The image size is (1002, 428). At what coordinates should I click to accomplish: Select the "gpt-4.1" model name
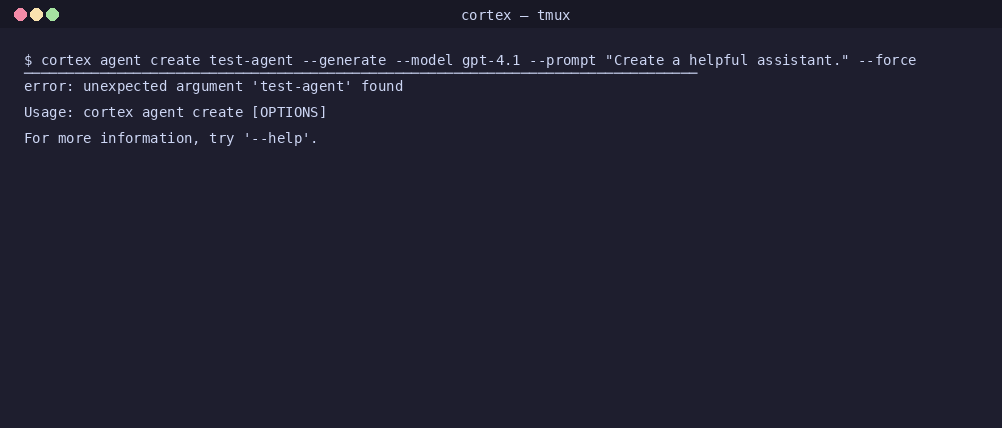pyautogui.click(x=491, y=60)
